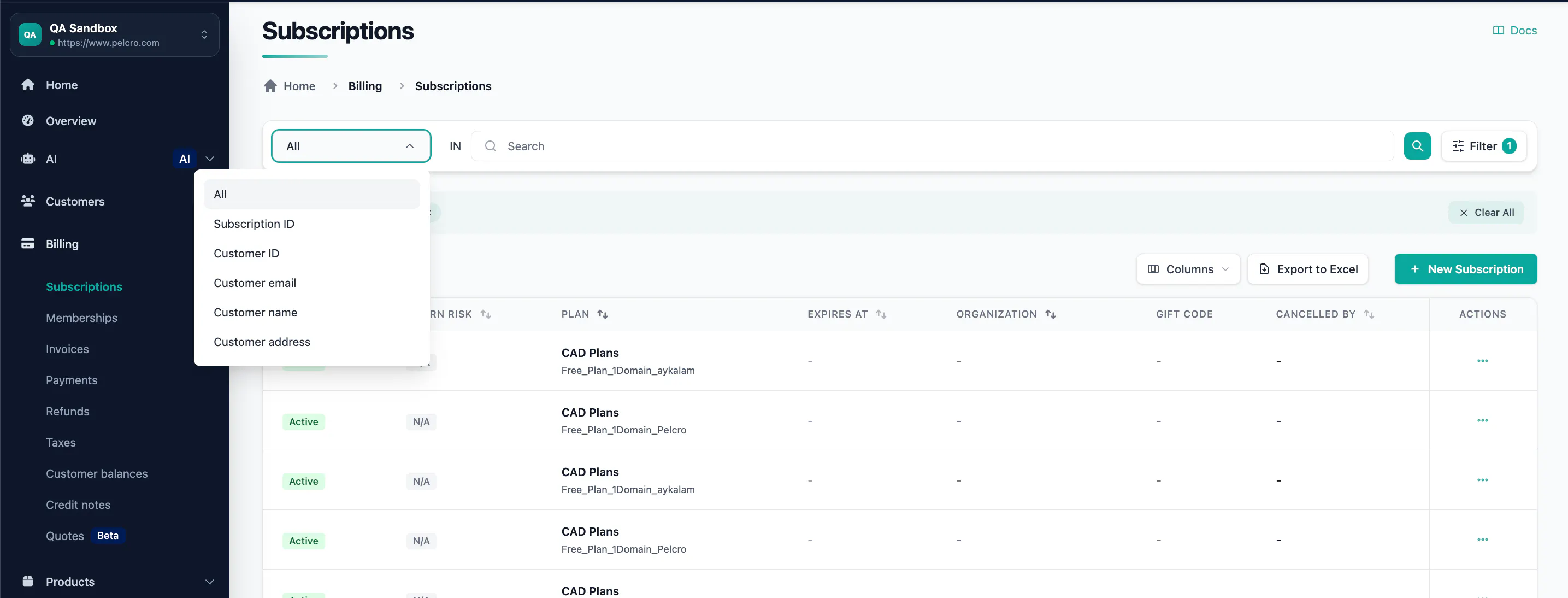Viewport: 1568px width, 598px height.
Task: Sort by Expires At column arrows
Action: 881,314
